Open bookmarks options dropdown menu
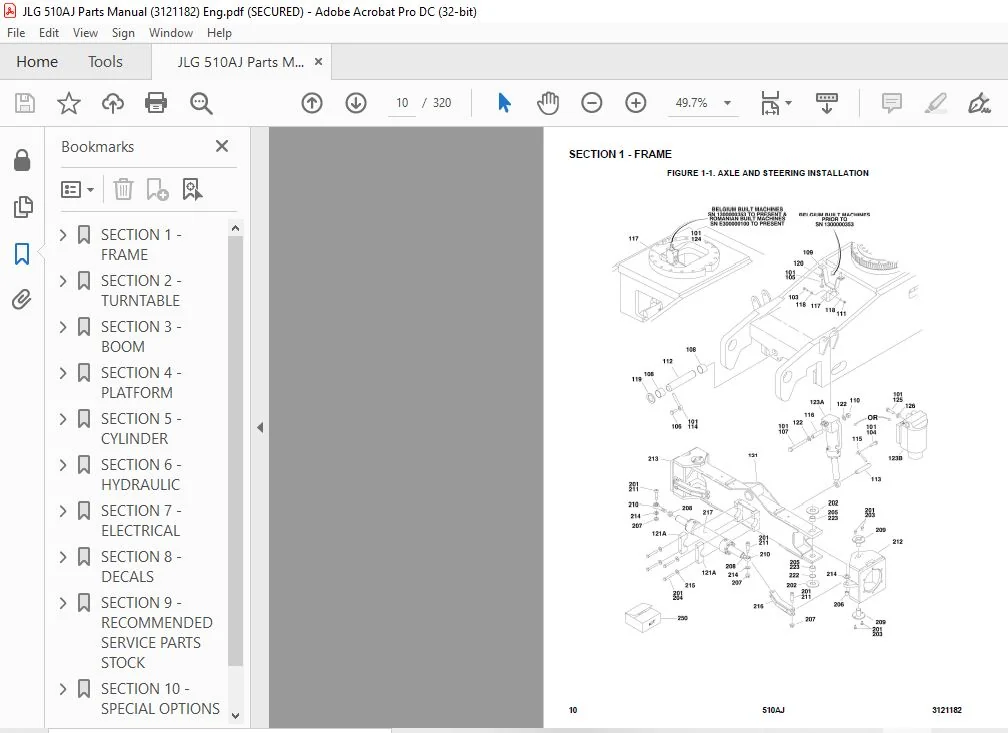This screenshot has height=733, width=1008. 77,189
